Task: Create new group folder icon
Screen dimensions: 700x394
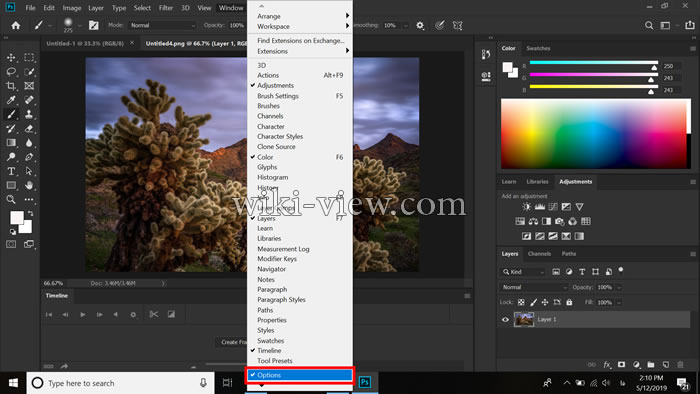Action: point(651,365)
